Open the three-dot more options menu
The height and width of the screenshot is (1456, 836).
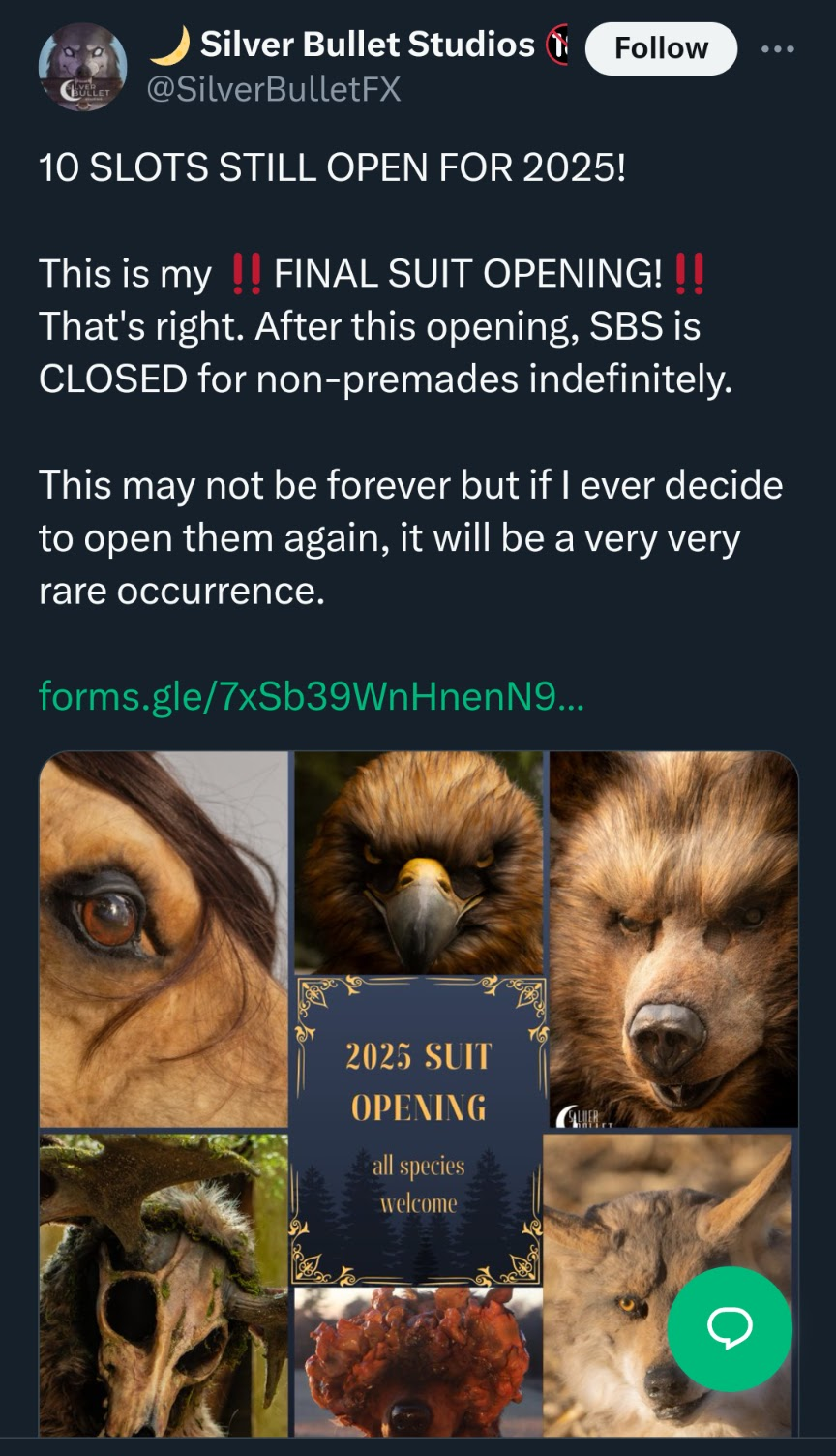[x=777, y=48]
